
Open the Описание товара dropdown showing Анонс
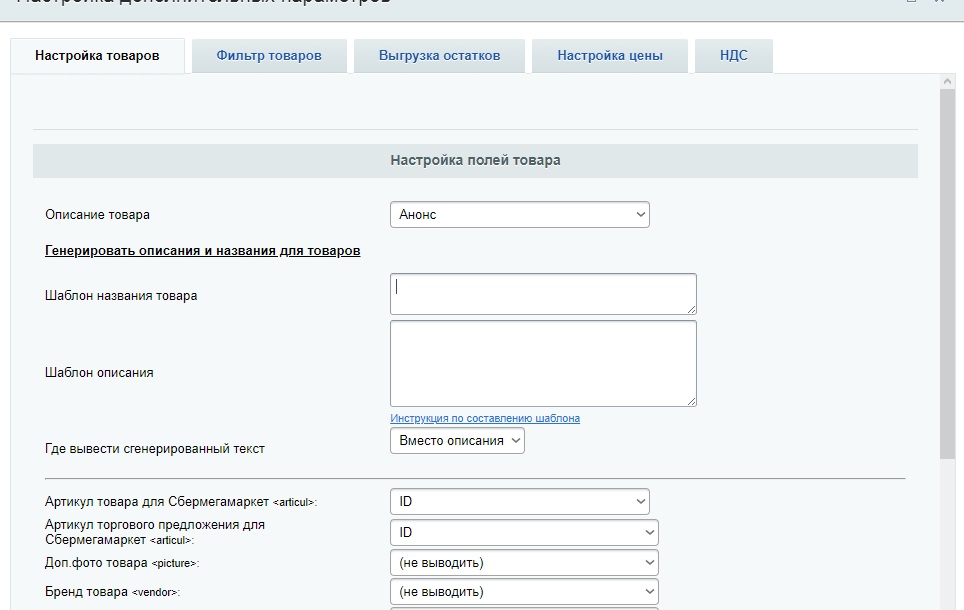pyautogui.click(x=519, y=215)
